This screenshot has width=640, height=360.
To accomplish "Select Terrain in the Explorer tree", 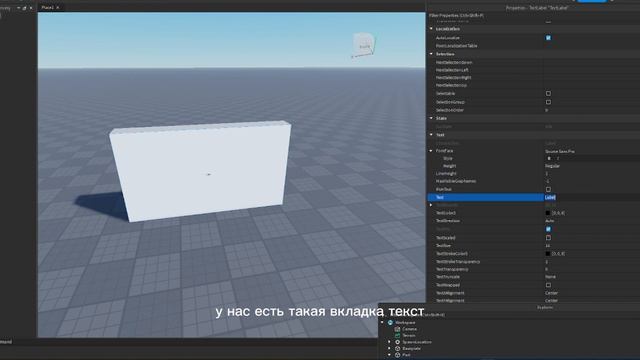I will click(409, 336).
